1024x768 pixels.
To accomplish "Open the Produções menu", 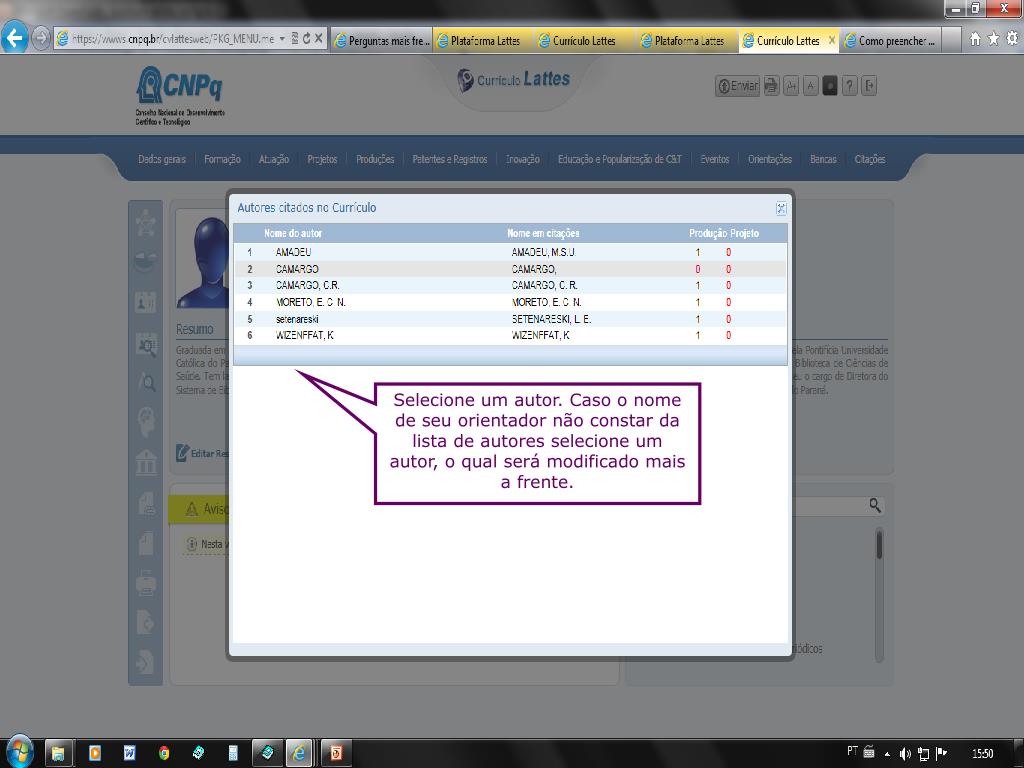I will tap(375, 159).
